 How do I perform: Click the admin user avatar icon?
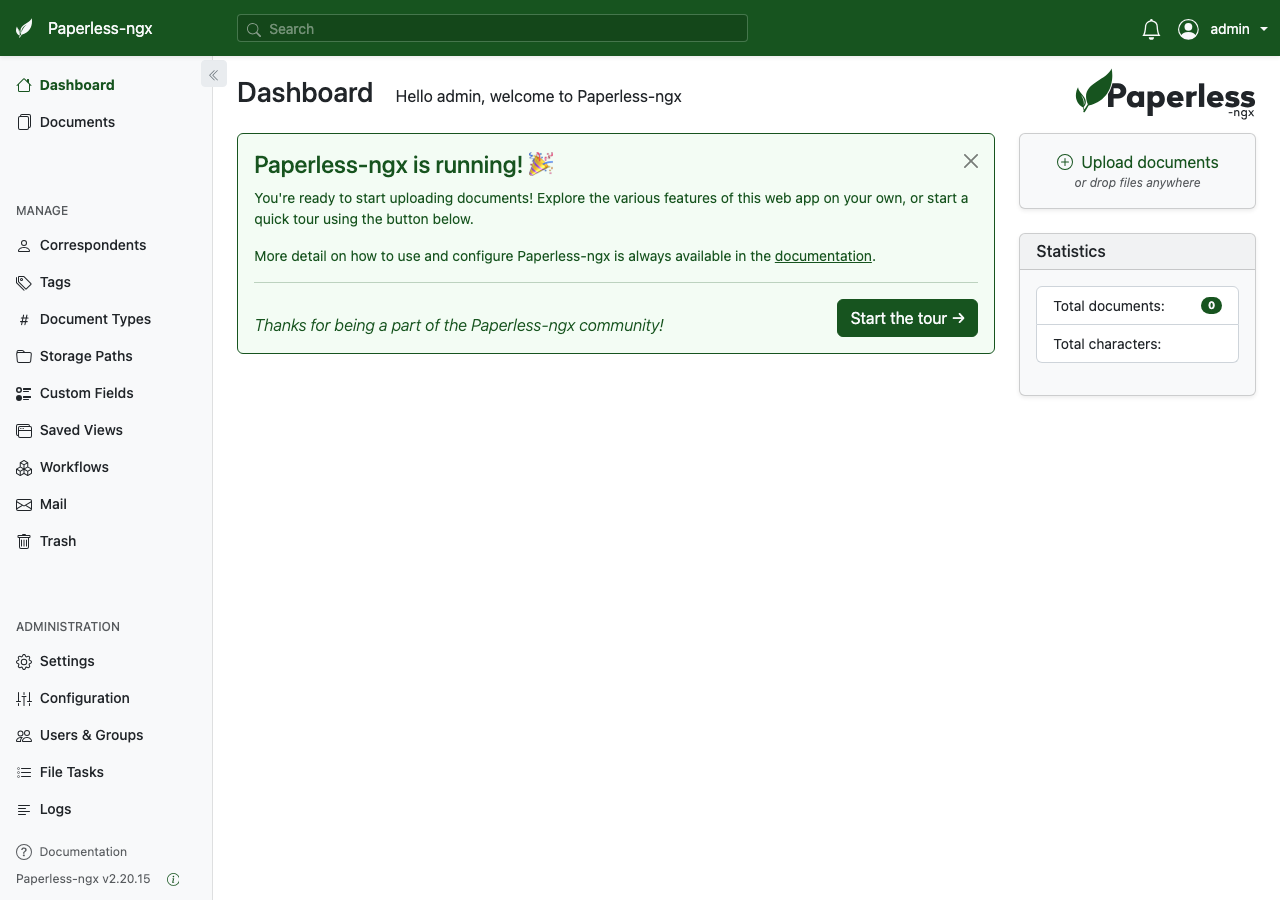[x=1188, y=29]
